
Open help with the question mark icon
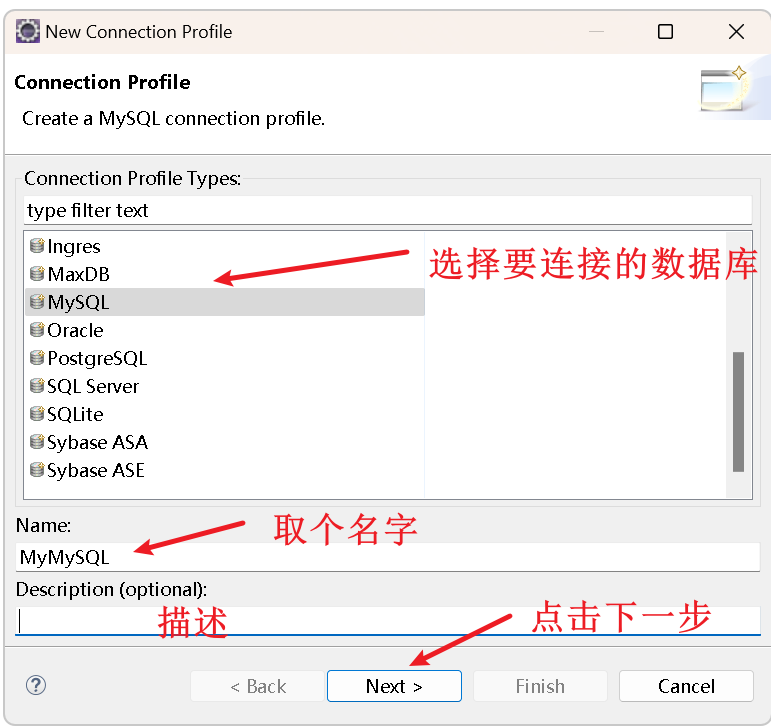(36, 685)
